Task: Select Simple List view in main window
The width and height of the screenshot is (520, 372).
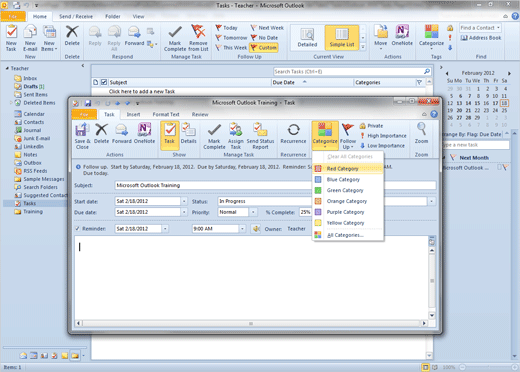Action: [x=342, y=38]
